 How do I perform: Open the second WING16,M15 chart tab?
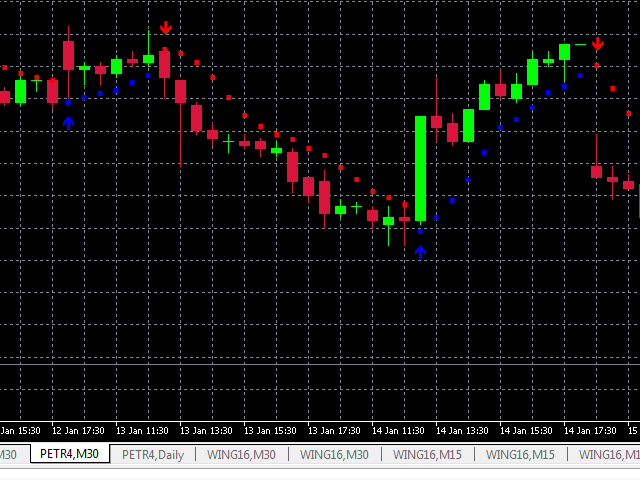[521, 454]
